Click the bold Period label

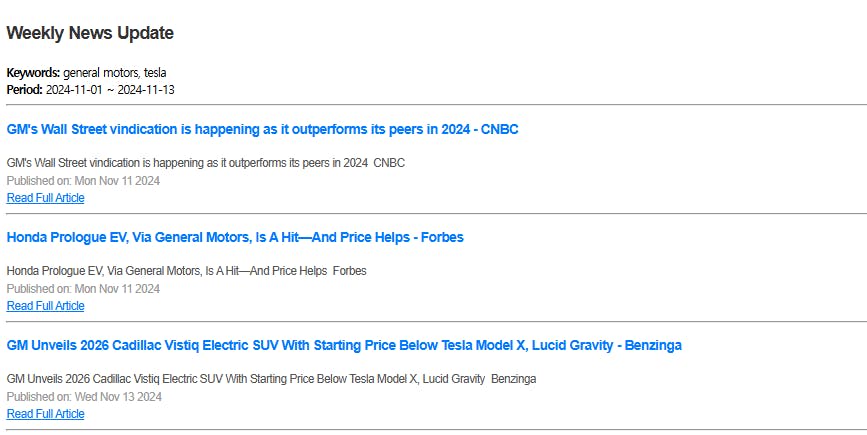click(24, 89)
